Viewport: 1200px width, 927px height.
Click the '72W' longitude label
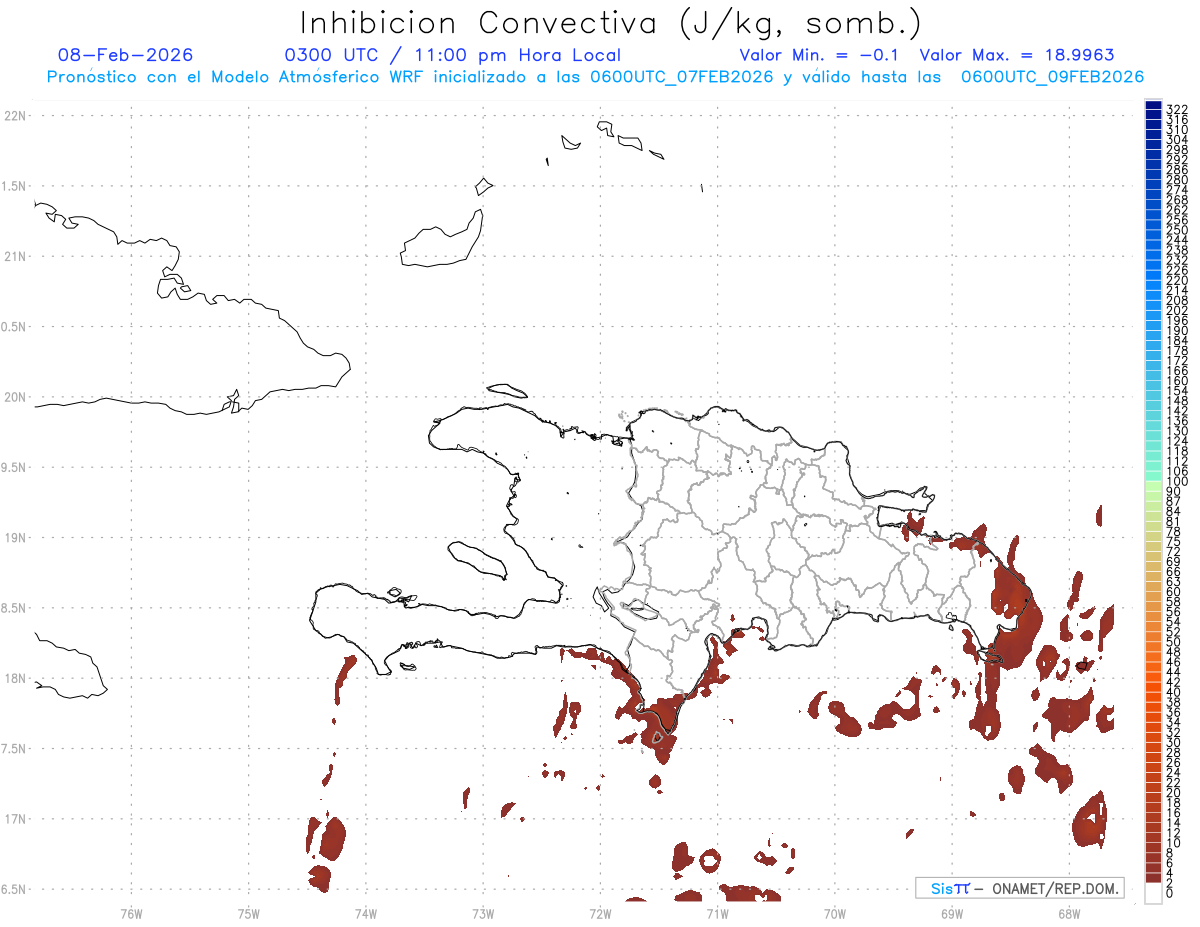(600, 913)
